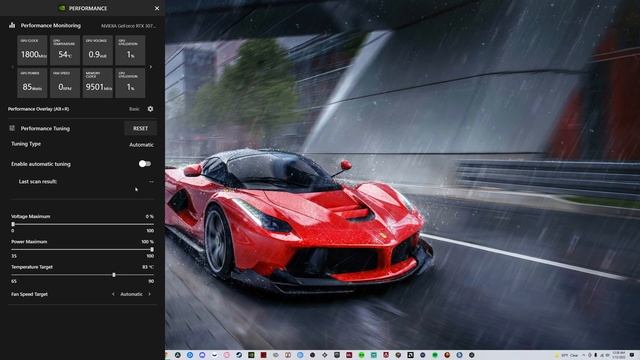Viewport: 640px width, 360px height.
Task: Open the notification center icon
Action: click(632, 355)
